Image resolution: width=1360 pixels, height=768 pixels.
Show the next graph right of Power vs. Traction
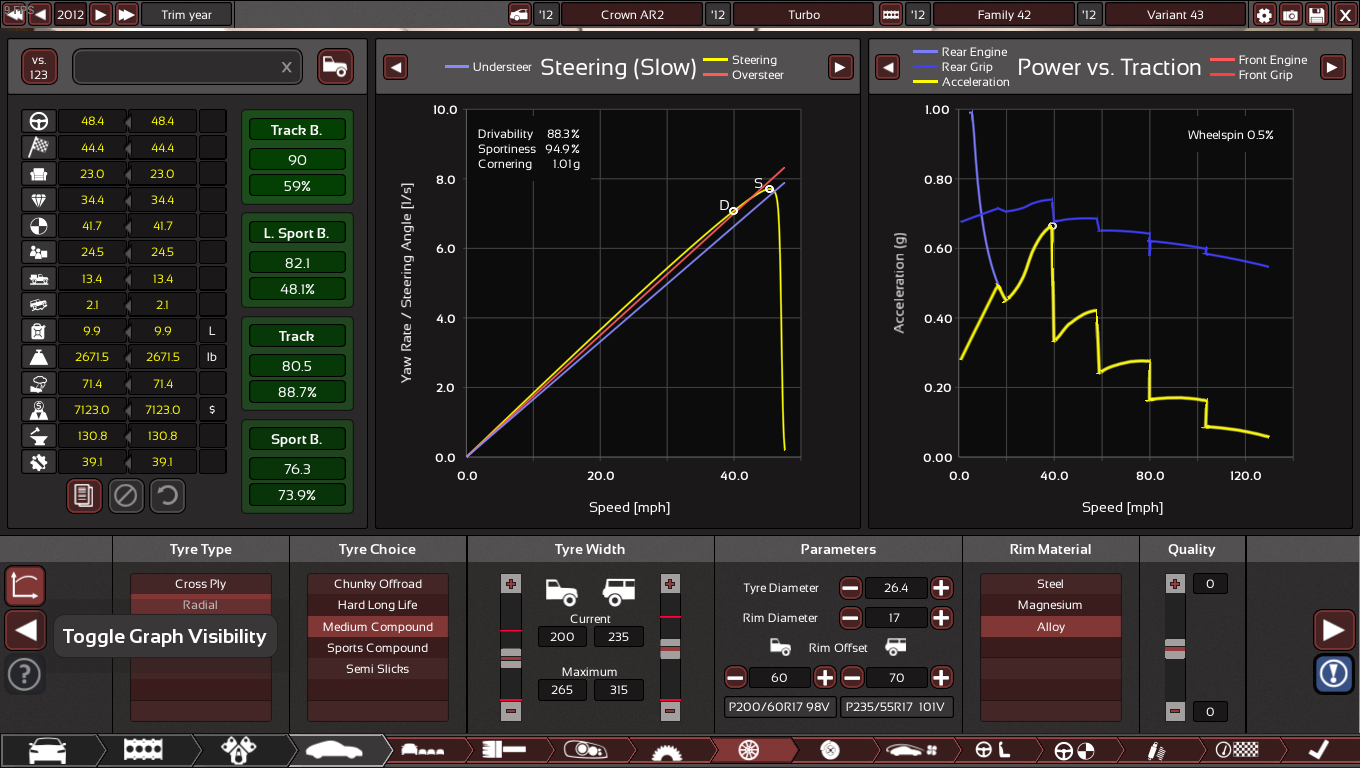tap(1332, 67)
